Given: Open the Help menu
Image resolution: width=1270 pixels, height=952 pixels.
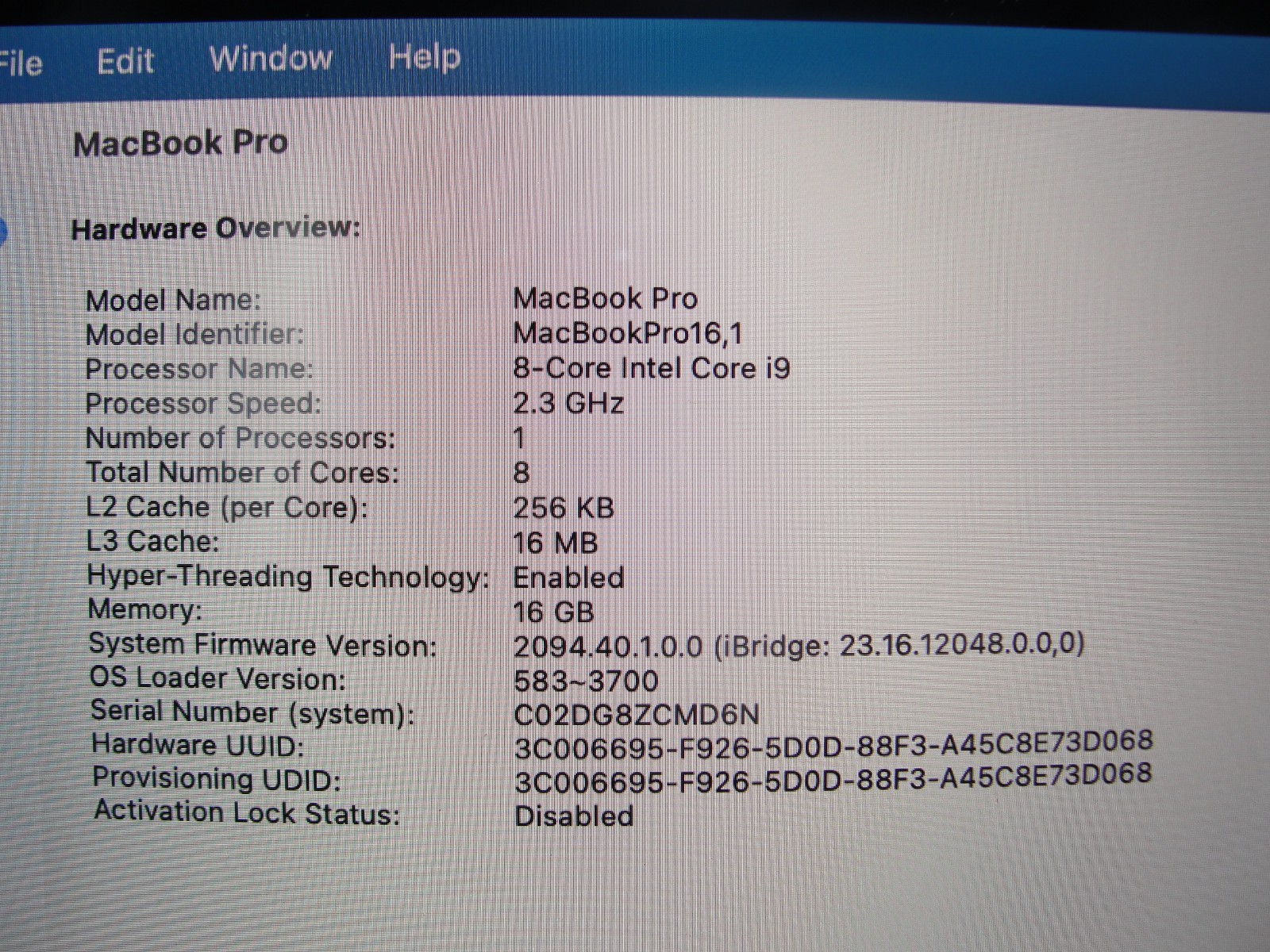Looking at the screenshot, I should (425, 57).
